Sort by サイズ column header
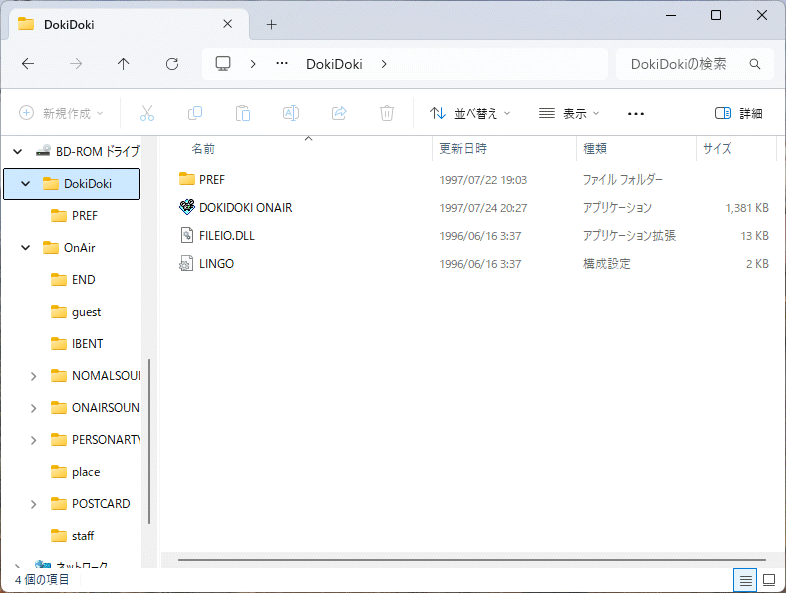The height and width of the screenshot is (593, 786). (717, 148)
